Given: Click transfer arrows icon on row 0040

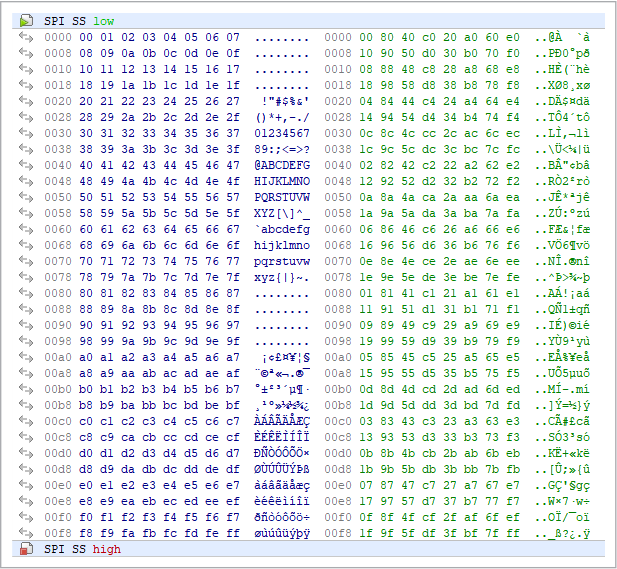Looking at the screenshot, I should click(26, 165).
